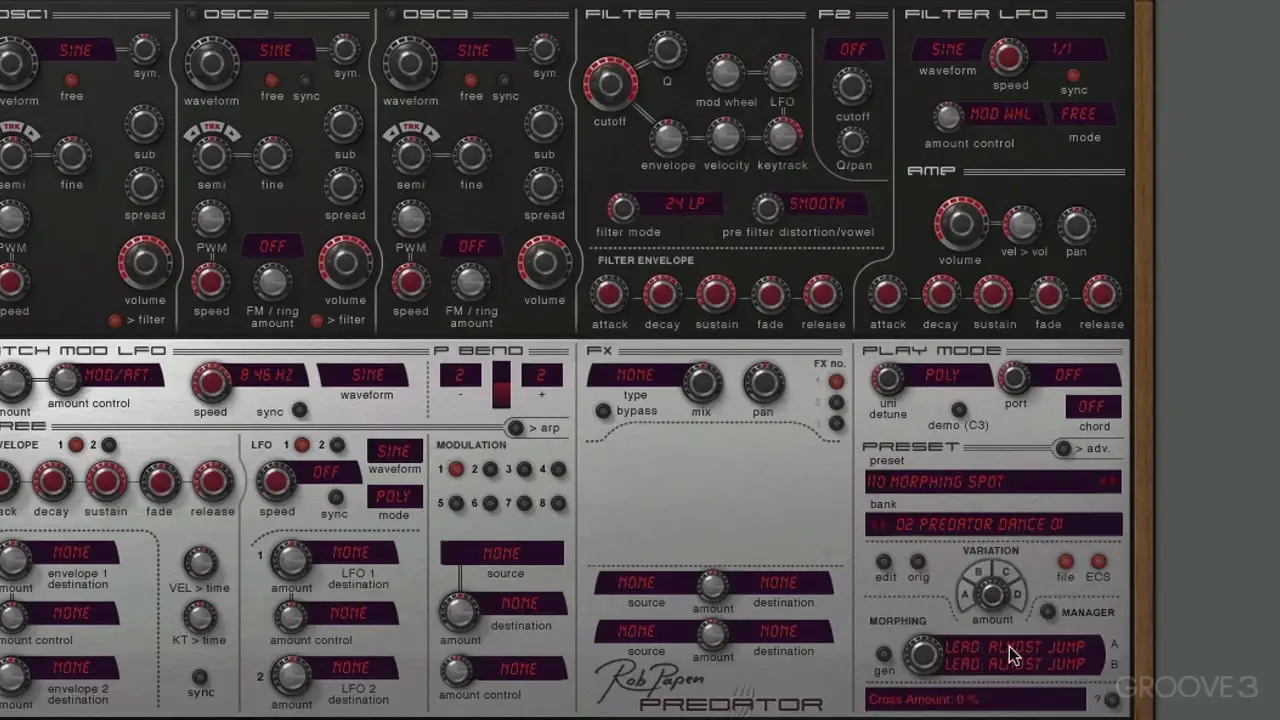Screen dimensions: 1280x720
Task: Select variation D segment
Action: [x=1017, y=593]
